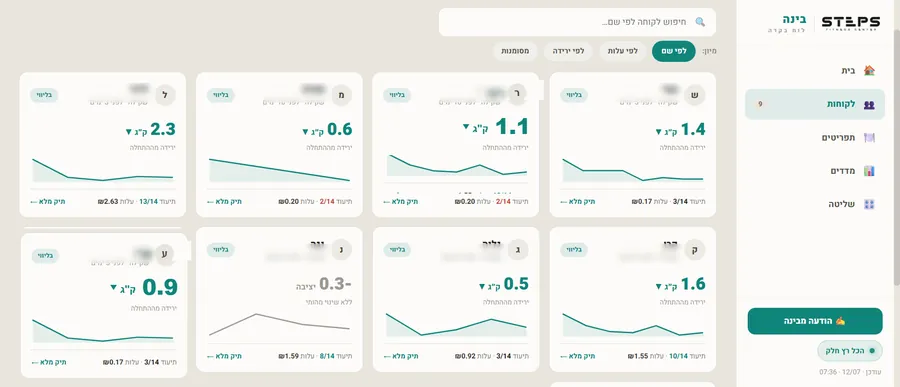Screen dimensions: 900x387
Task: Click the תיעוד 13/14 documentation count
Action: 157,202
